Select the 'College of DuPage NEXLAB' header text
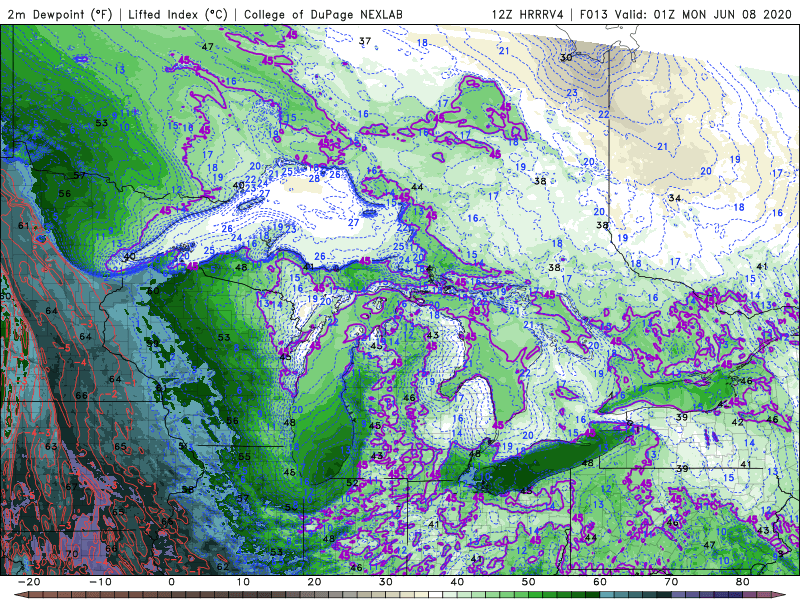The width and height of the screenshot is (800, 600). point(323,14)
